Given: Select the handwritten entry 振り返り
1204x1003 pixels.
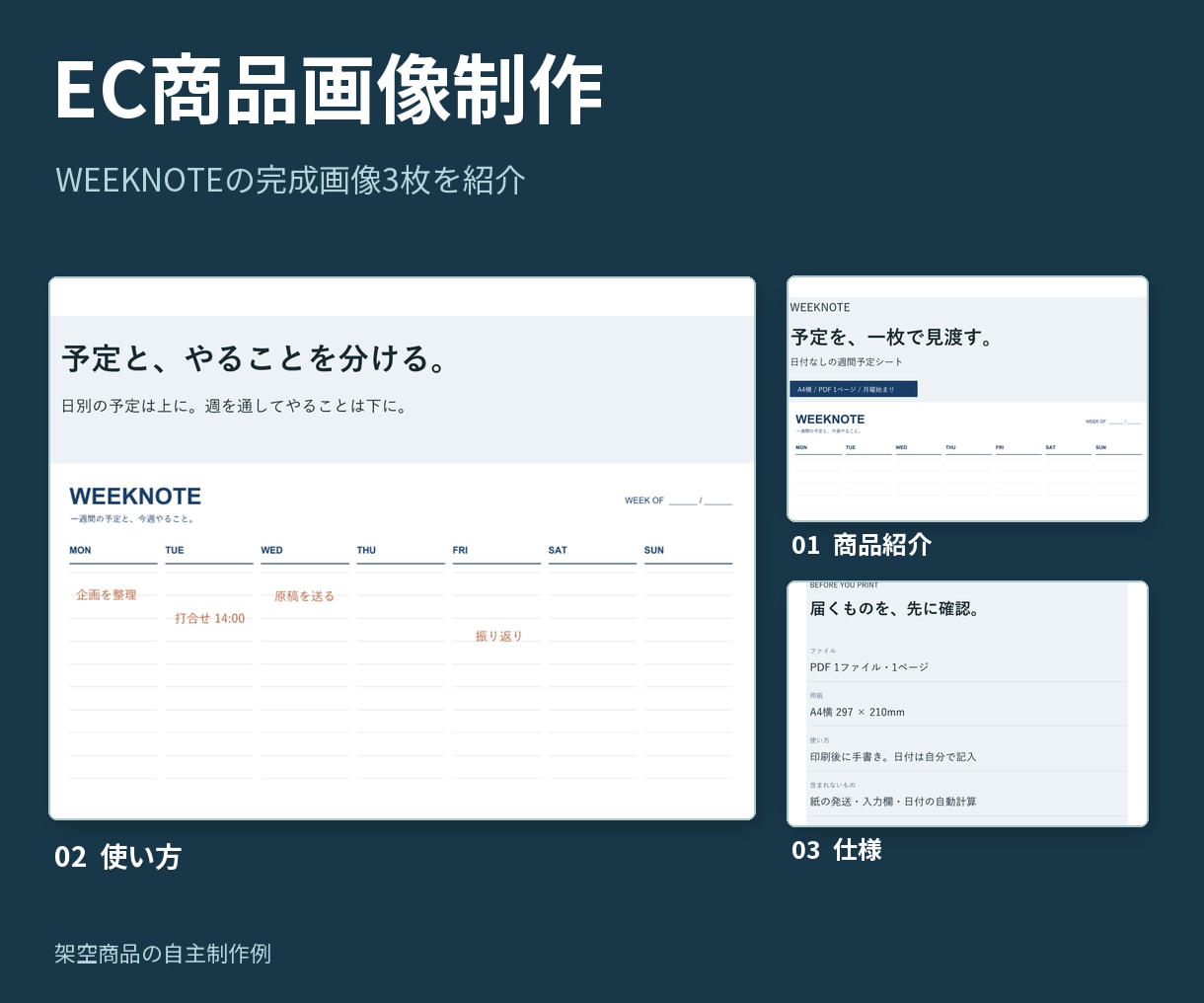Looking at the screenshot, I should 499,637.
